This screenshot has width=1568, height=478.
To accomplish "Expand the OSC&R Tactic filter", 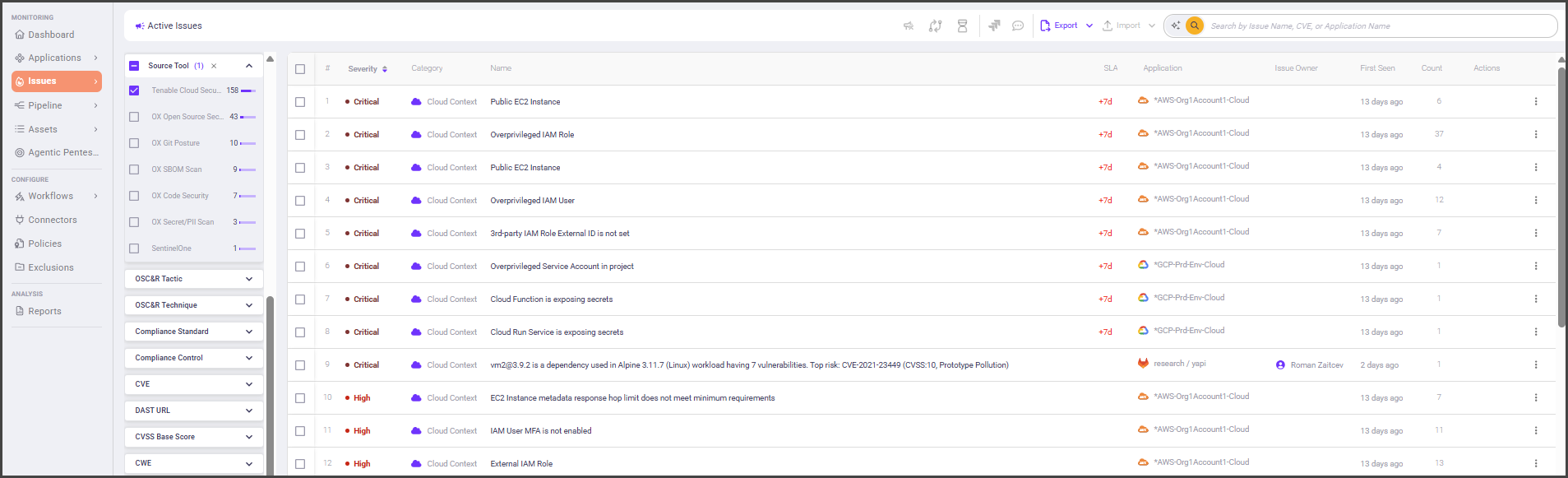I will pyautogui.click(x=194, y=279).
